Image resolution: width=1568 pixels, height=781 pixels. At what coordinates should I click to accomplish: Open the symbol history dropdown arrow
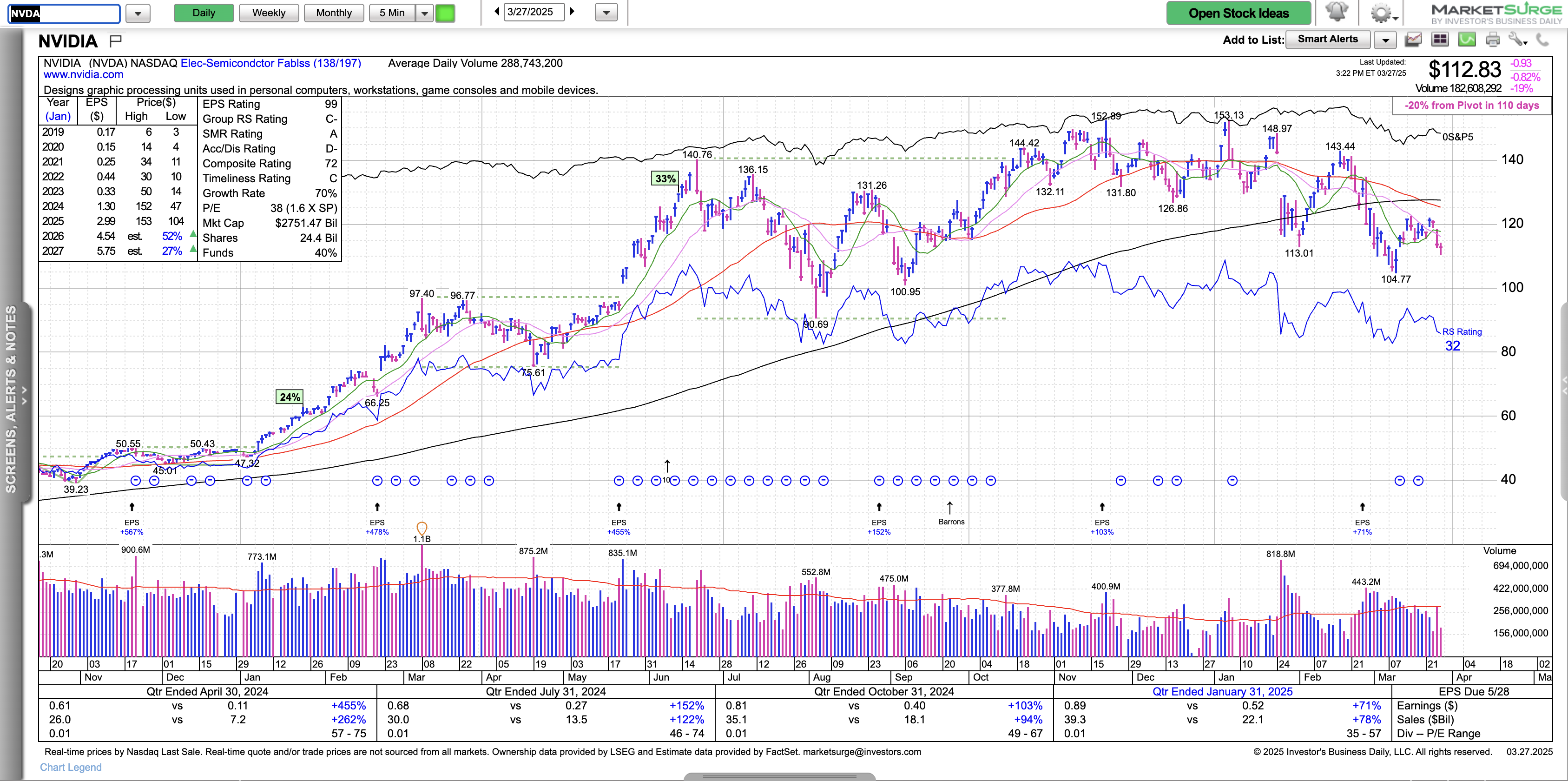click(x=138, y=13)
